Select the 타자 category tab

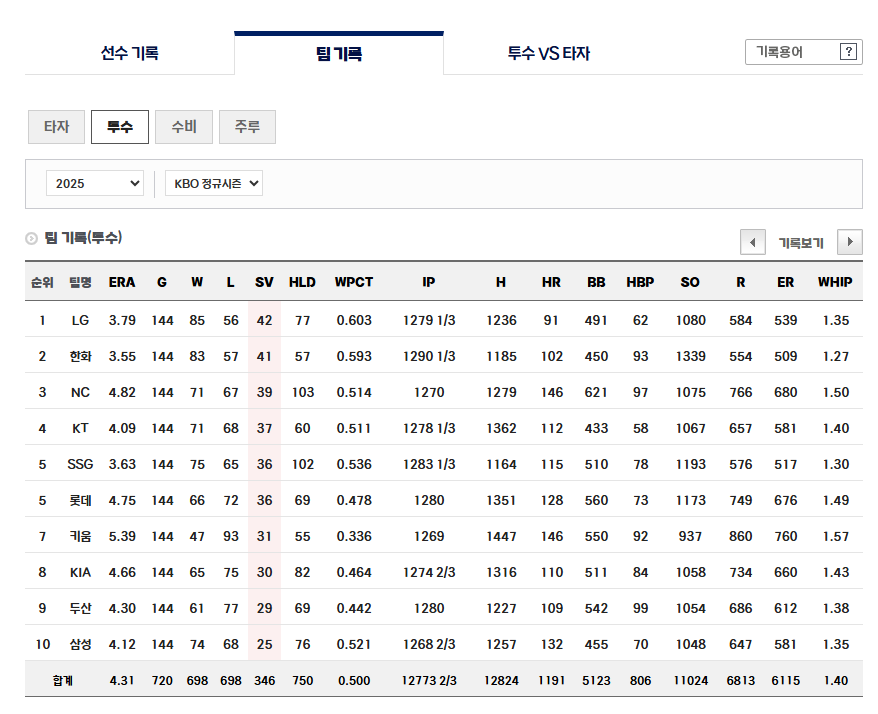click(57, 127)
